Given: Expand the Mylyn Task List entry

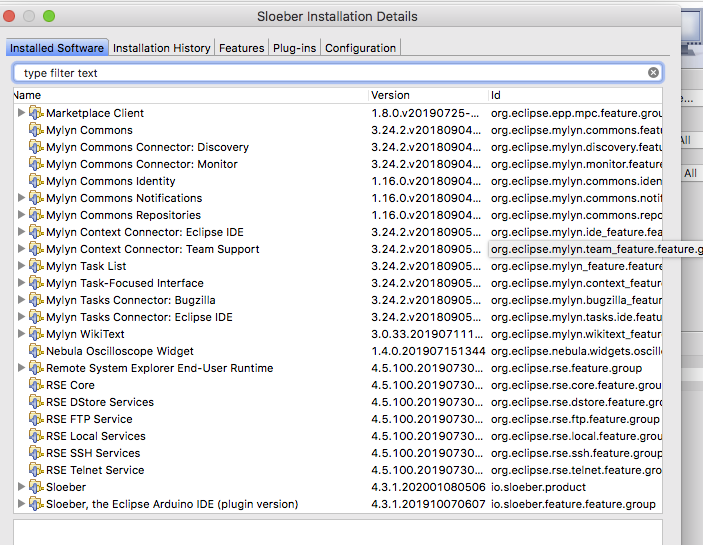Looking at the screenshot, I should (21, 266).
